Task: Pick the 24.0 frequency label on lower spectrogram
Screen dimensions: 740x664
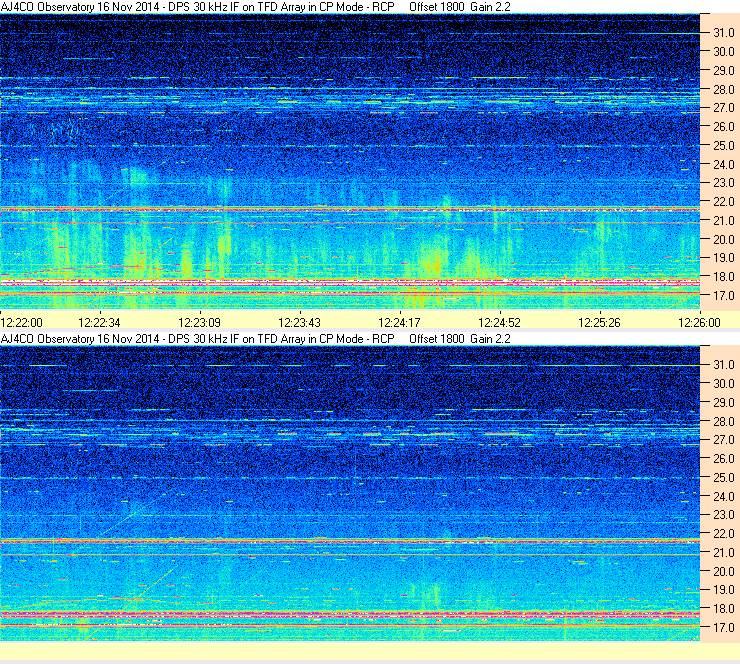Action: point(724,496)
